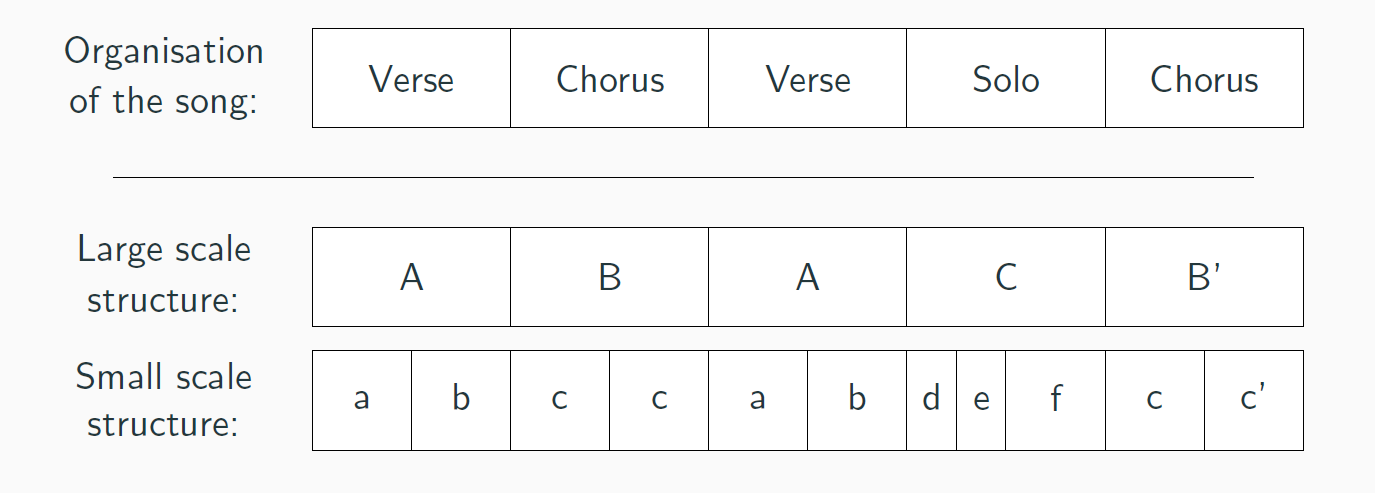Select the small-scale e cell
The image size is (1375, 493).
click(x=981, y=400)
